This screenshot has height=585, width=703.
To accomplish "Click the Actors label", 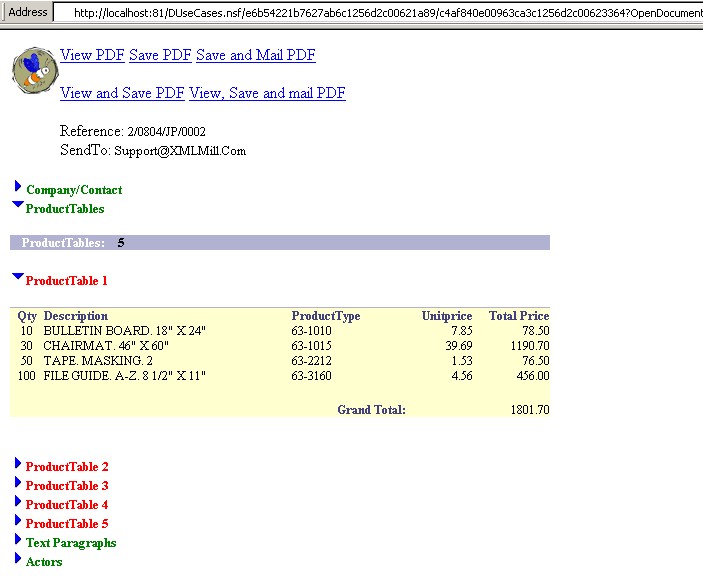I will coord(44,562).
